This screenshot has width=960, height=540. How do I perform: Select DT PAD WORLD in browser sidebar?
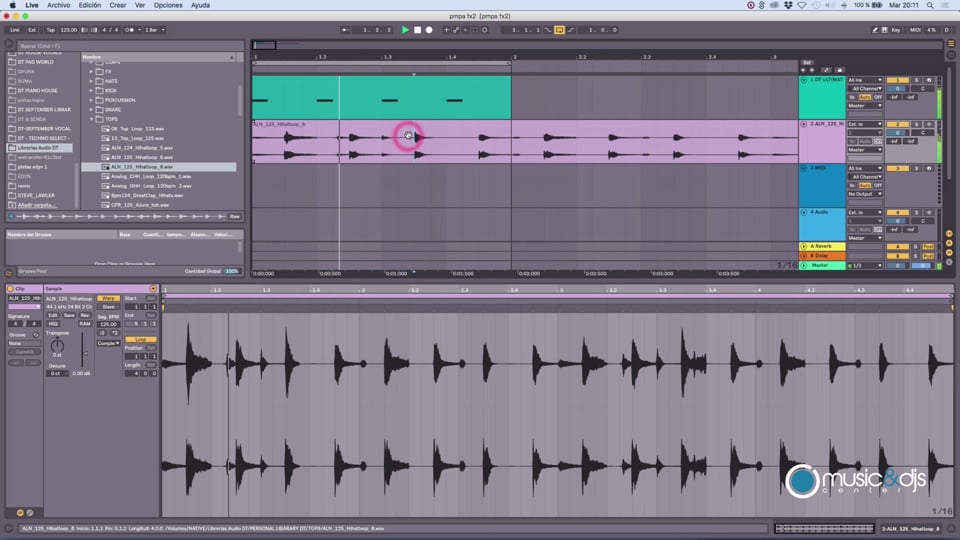click(x=35, y=62)
